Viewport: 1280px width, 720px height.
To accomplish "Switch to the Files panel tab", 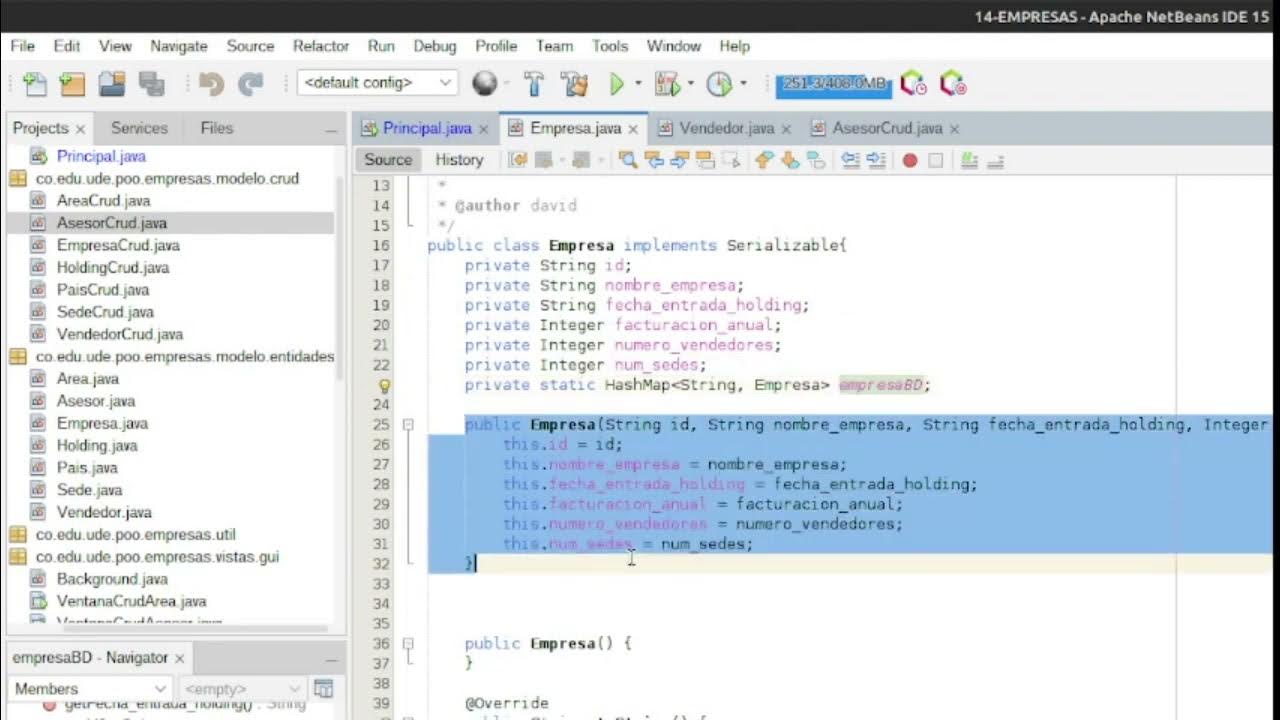I will click(216, 128).
